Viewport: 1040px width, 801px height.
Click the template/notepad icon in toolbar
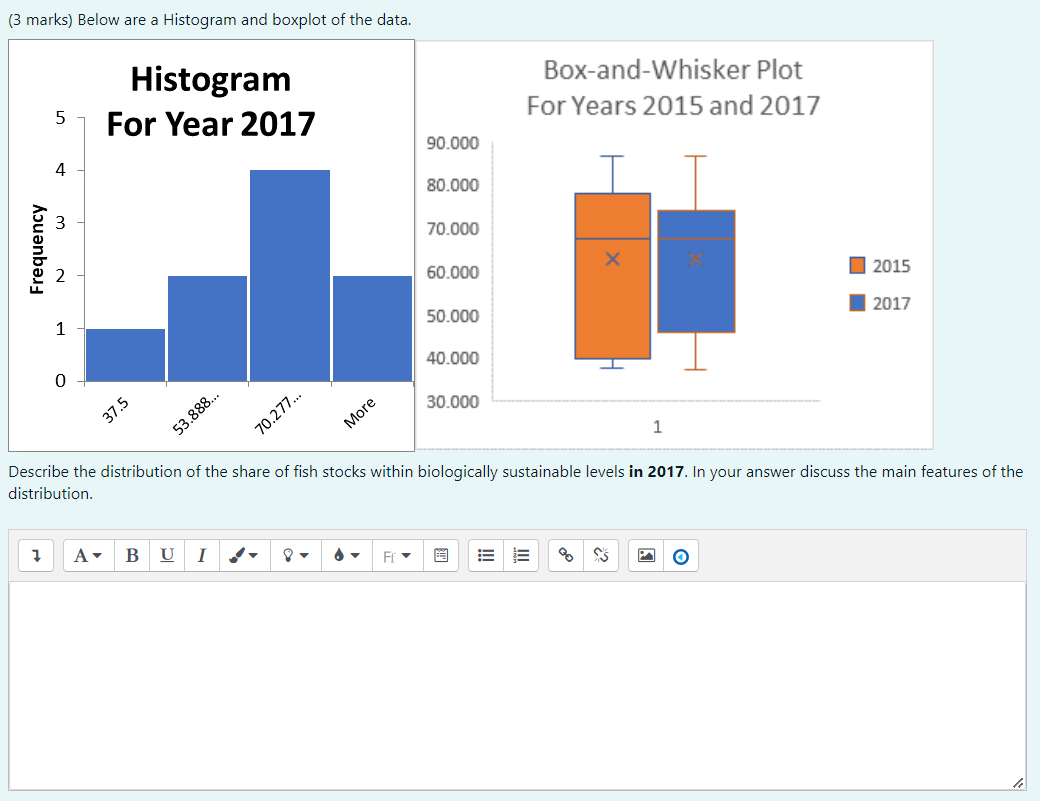click(441, 556)
